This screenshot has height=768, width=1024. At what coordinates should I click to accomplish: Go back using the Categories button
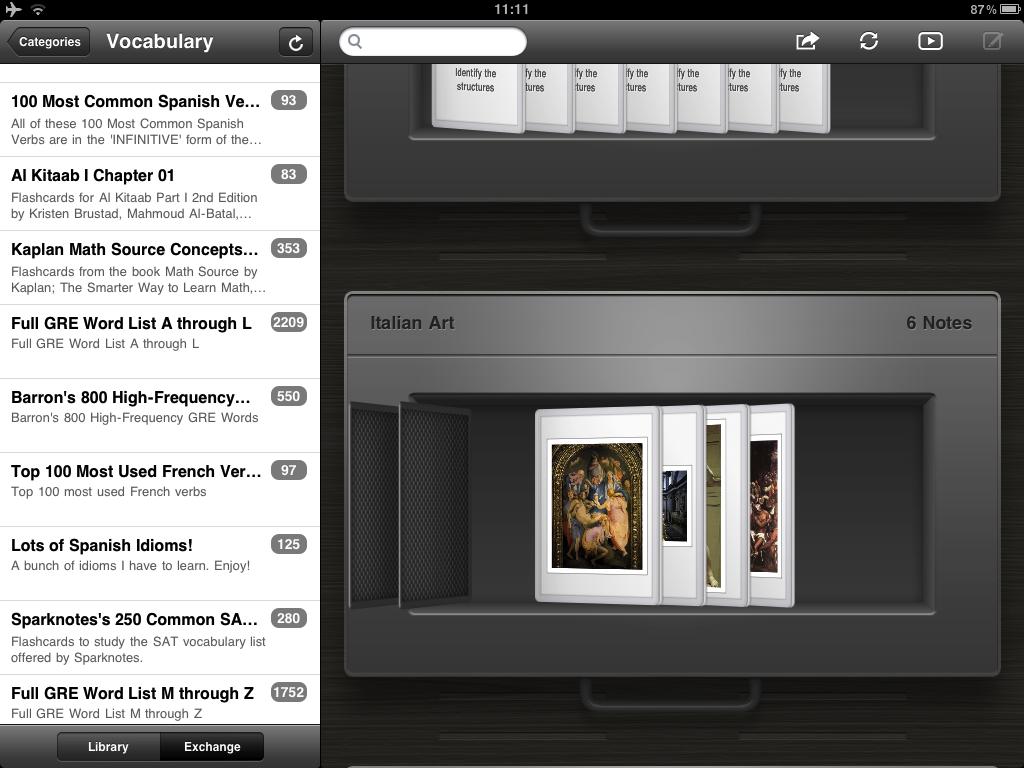tap(48, 42)
